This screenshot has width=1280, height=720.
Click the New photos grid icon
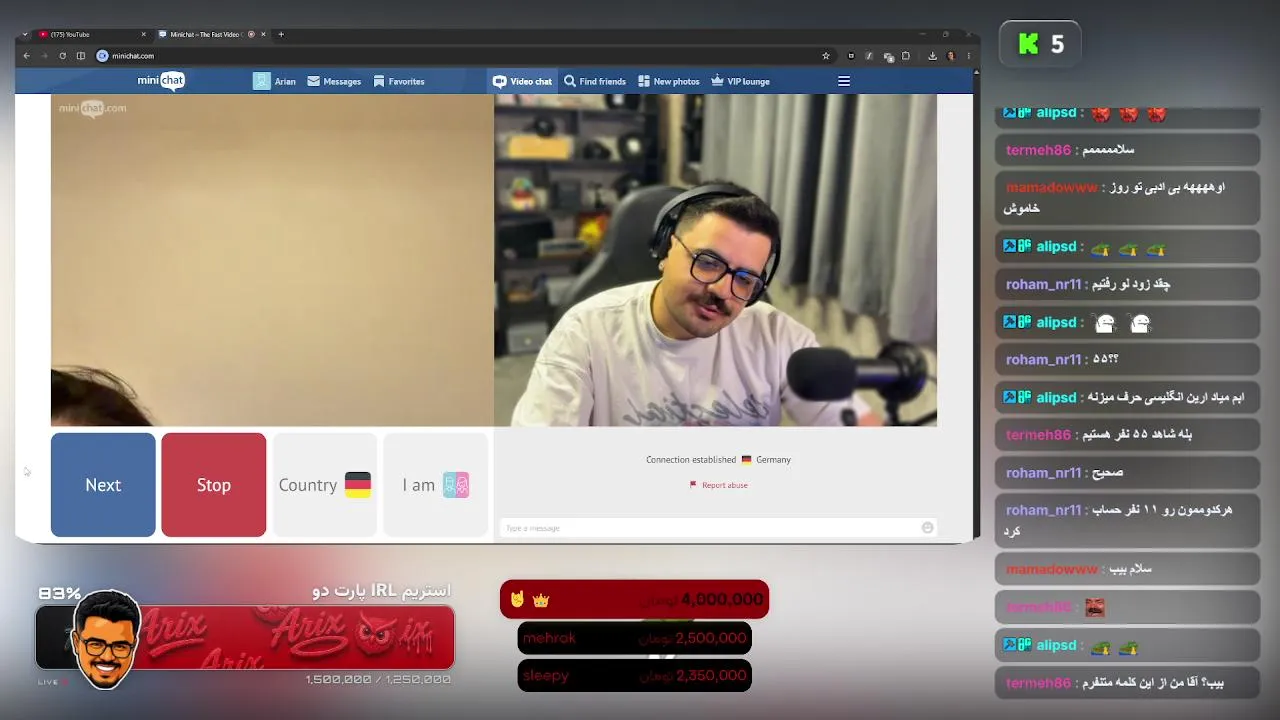(x=644, y=82)
